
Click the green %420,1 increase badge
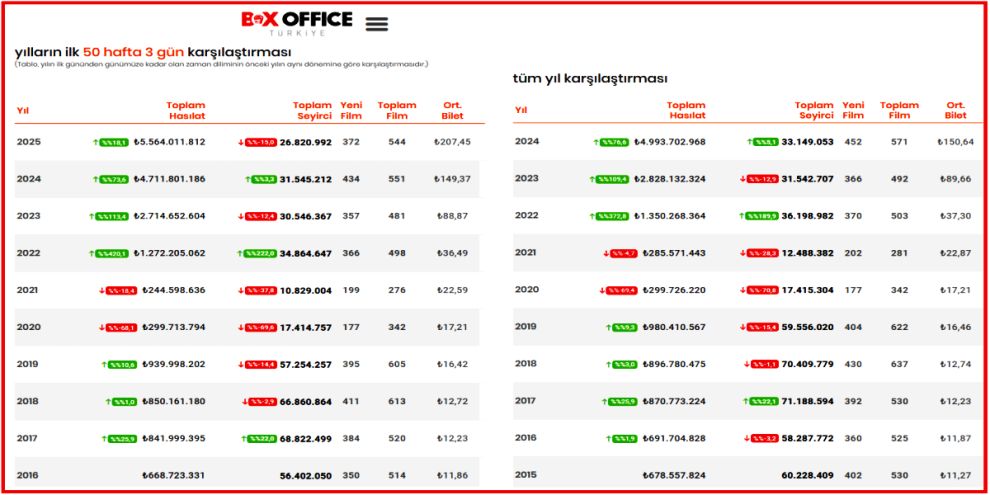pyautogui.click(x=112, y=254)
